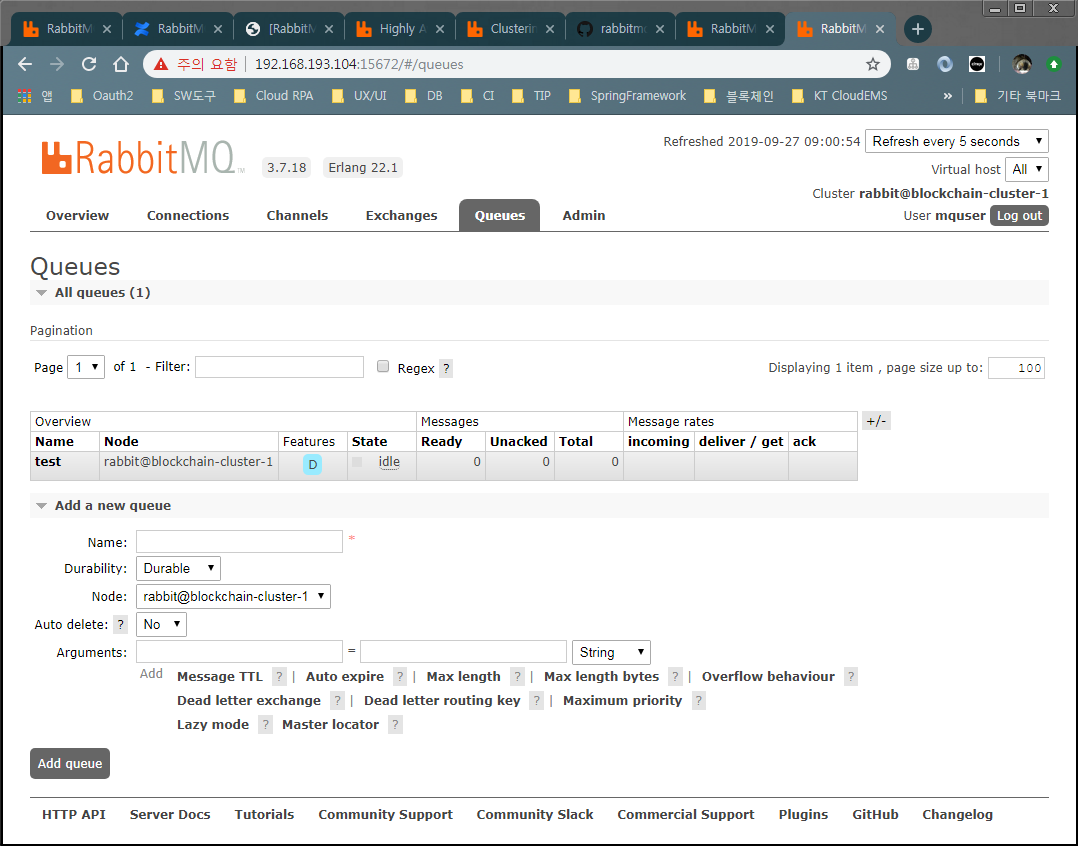Switch to the Channels tab
The height and width of the screenshot is (846, 1078).
click(x=297, y=216)
